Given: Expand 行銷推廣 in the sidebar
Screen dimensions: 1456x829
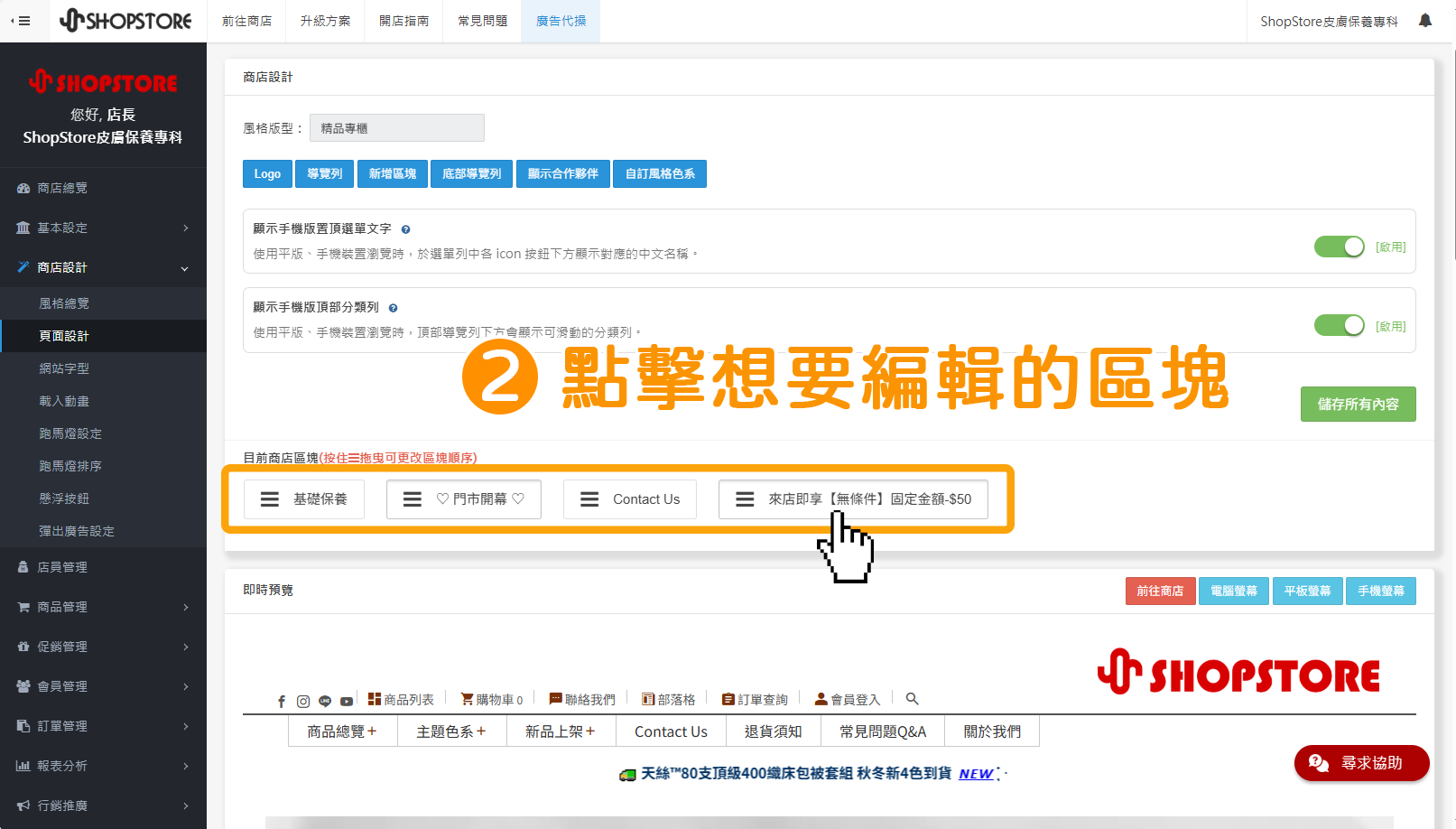Looking at the screenshot, I should pos(103,806).
